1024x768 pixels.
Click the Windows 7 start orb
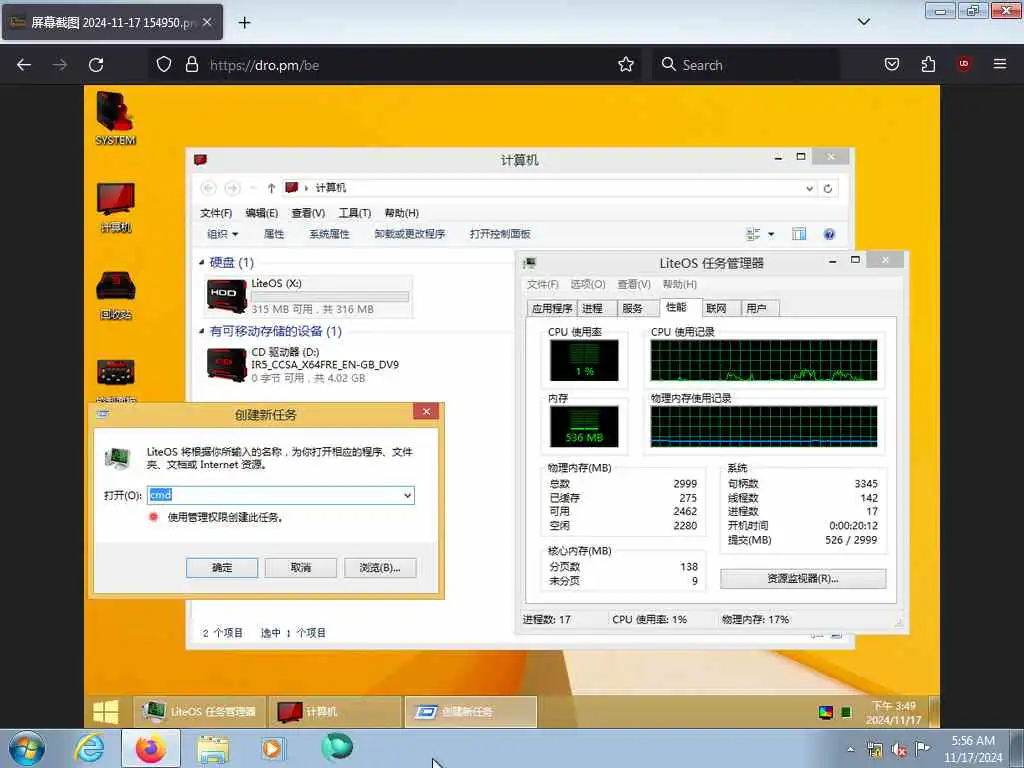pyautogui.click(x=27, y=749)
